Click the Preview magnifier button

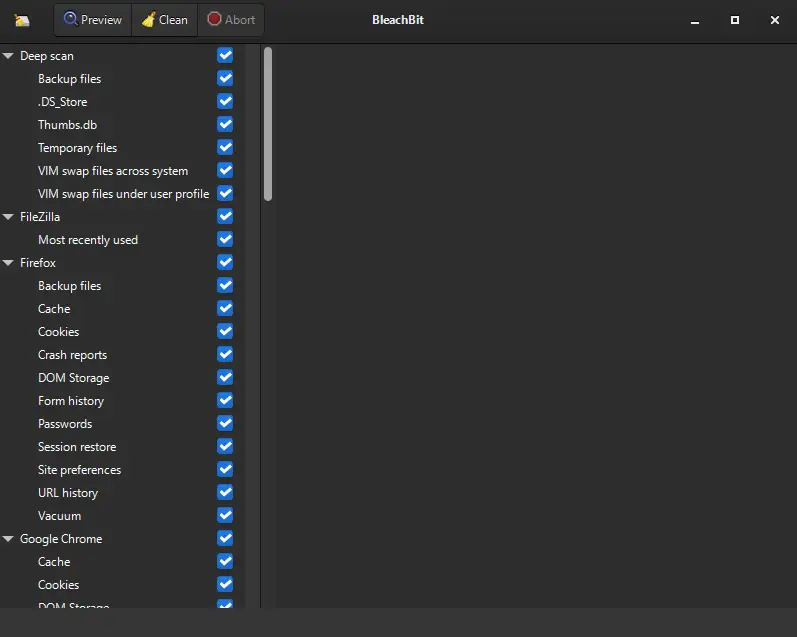coord(93,20)
